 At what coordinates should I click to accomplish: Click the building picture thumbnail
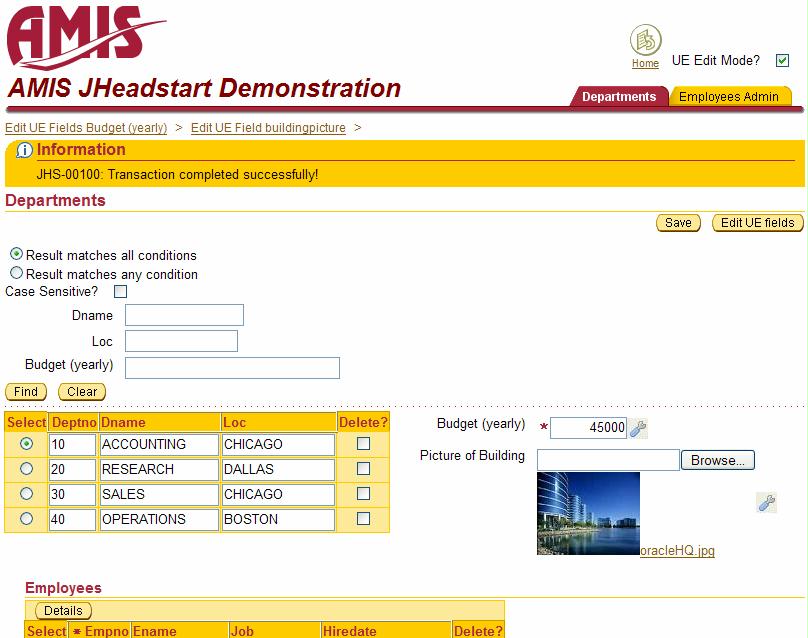(588, 513)
